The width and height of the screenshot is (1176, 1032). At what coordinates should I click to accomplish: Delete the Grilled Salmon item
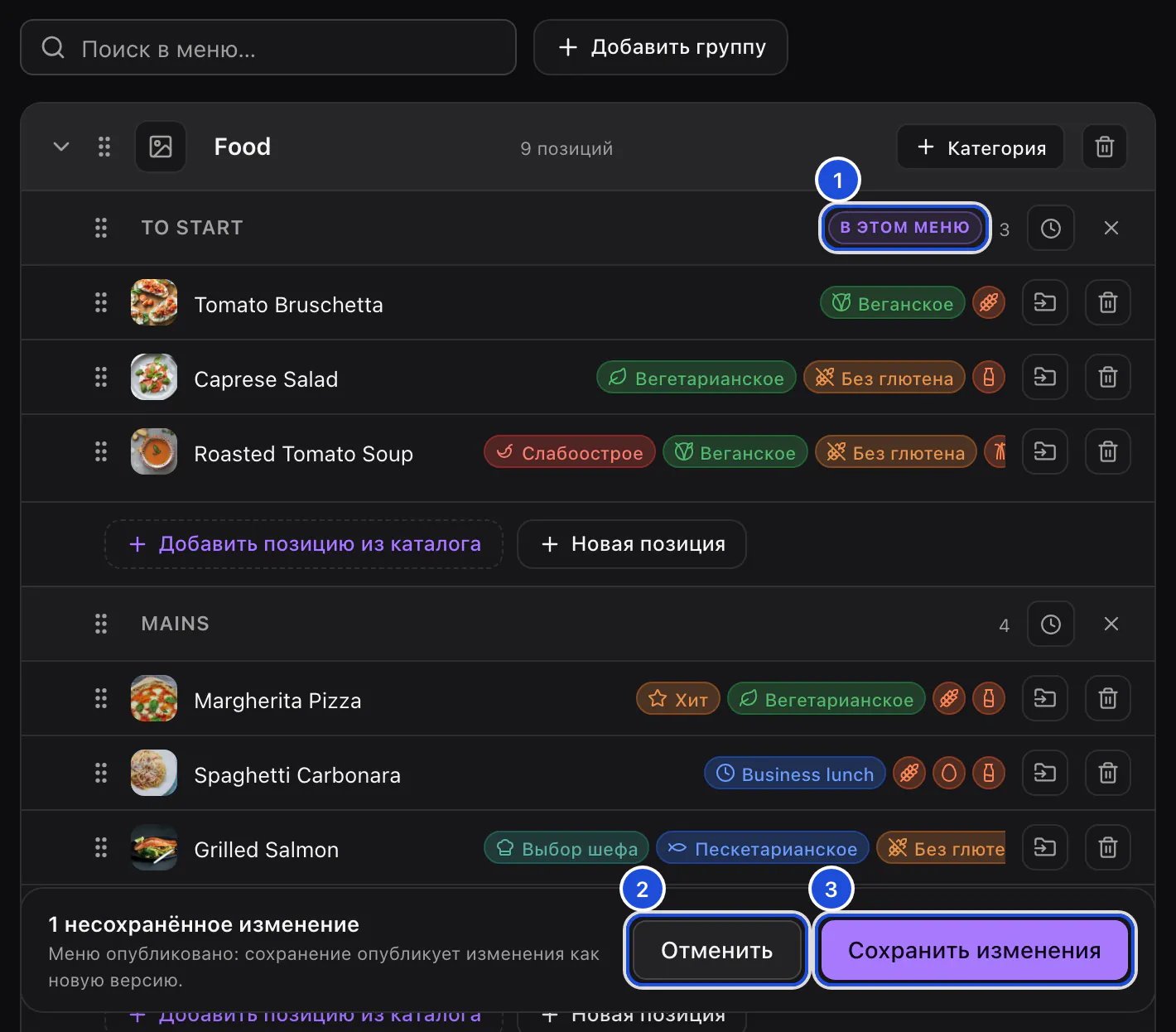pos(1108,848)
